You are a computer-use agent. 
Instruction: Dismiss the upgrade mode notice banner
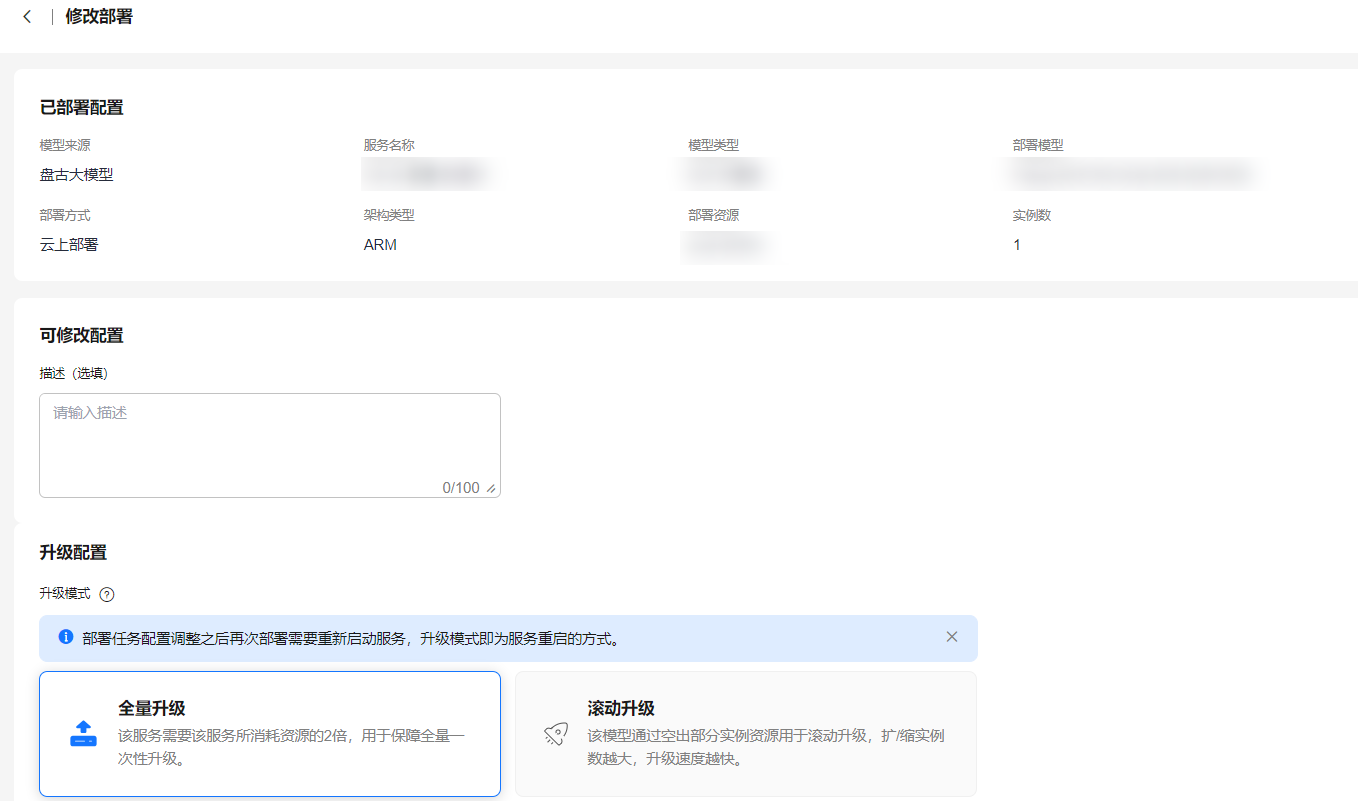point(951,637)
